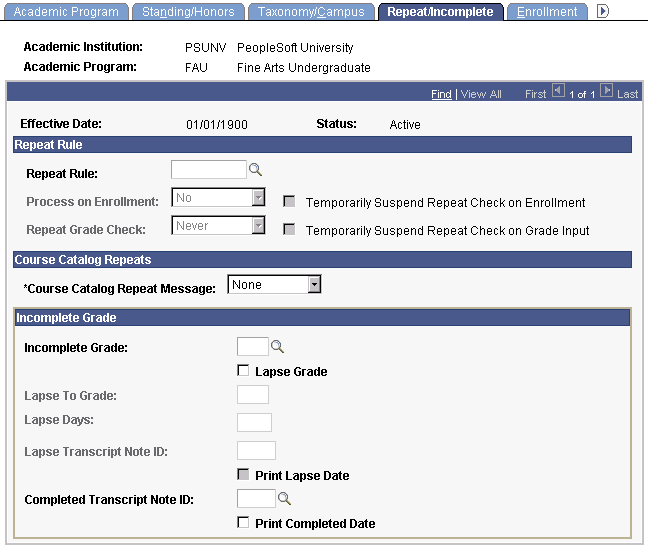The width and height of the screenshot is (648, 548).
Task: Click the Lapse Days field
Action: (254, 422)
